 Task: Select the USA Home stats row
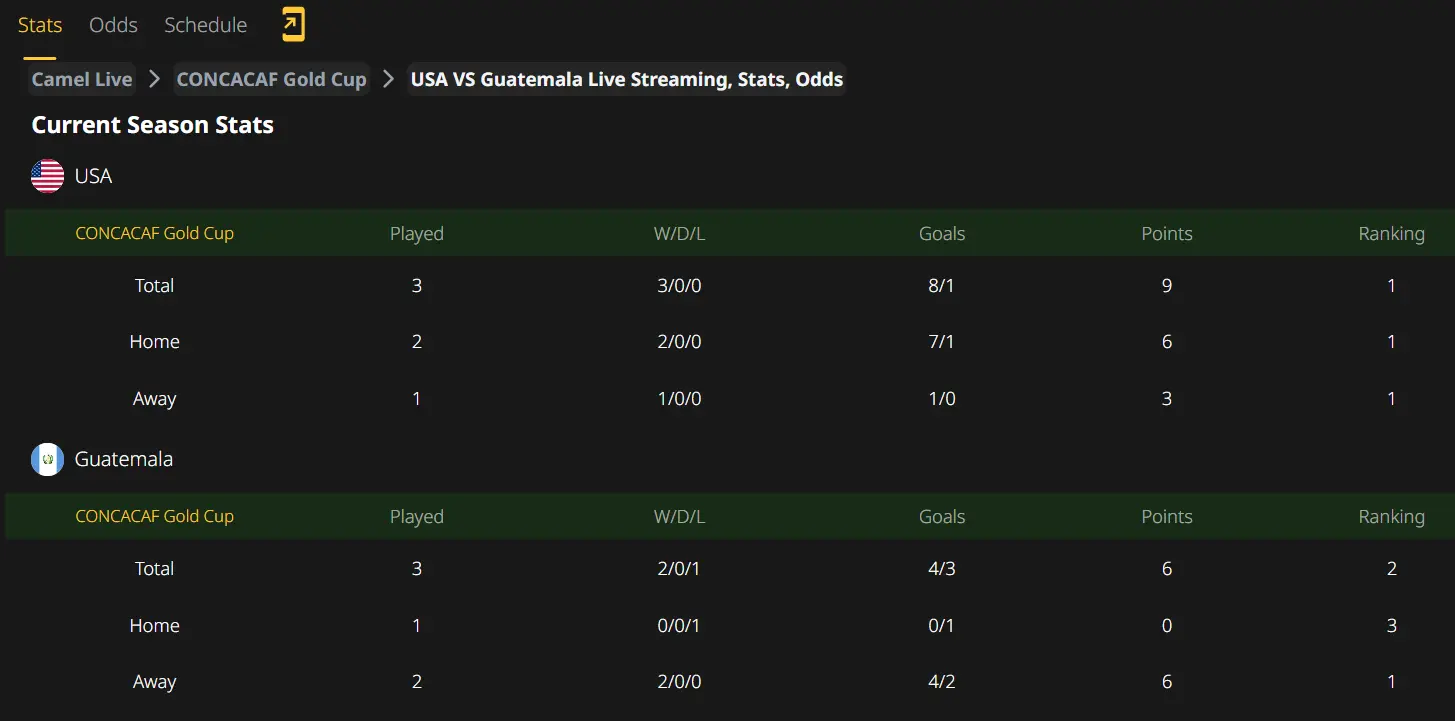(x=727, y=341)
